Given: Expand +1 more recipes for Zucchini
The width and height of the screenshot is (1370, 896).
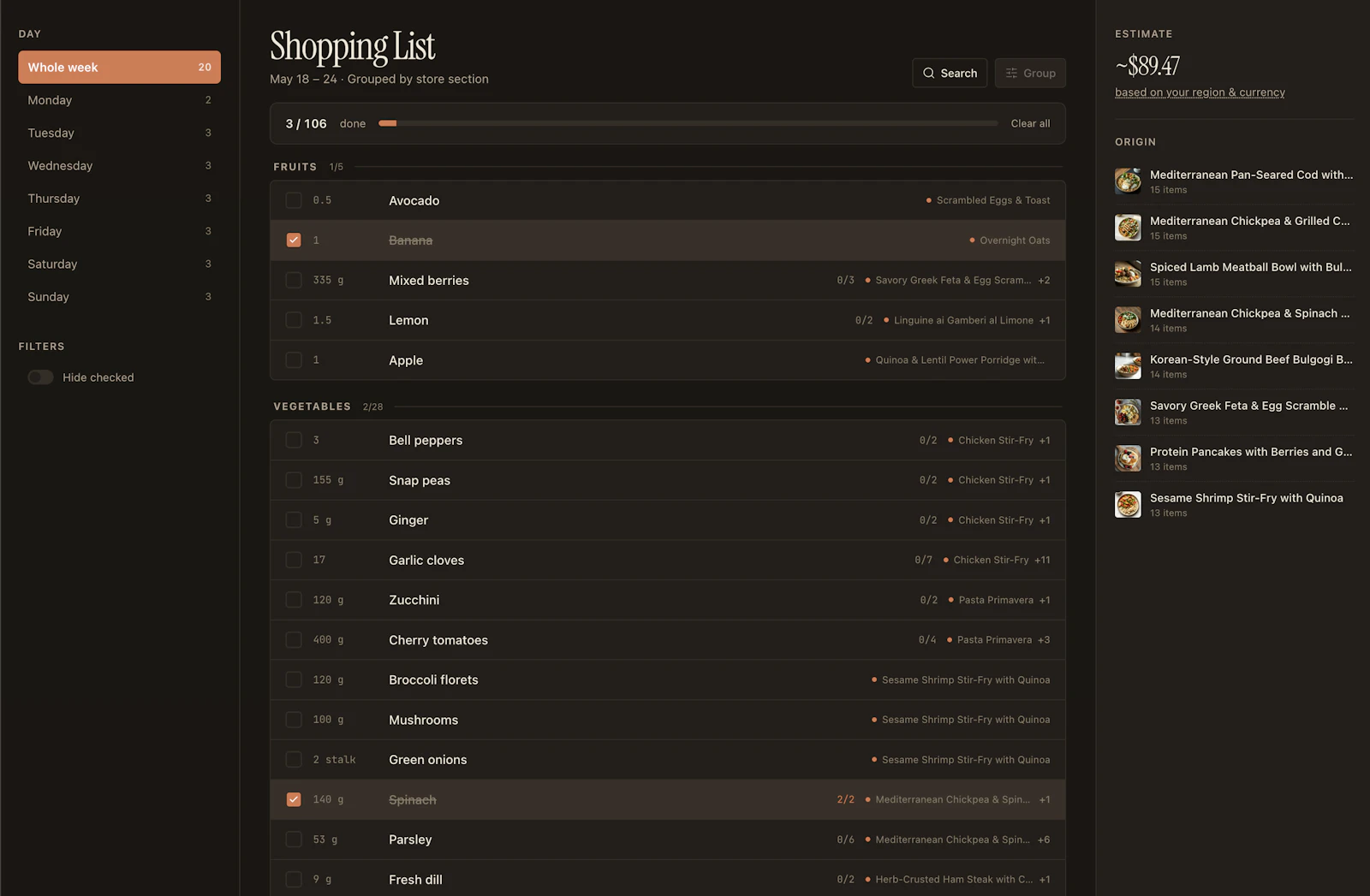Looking at the screenshot, I should (1045, 600).
